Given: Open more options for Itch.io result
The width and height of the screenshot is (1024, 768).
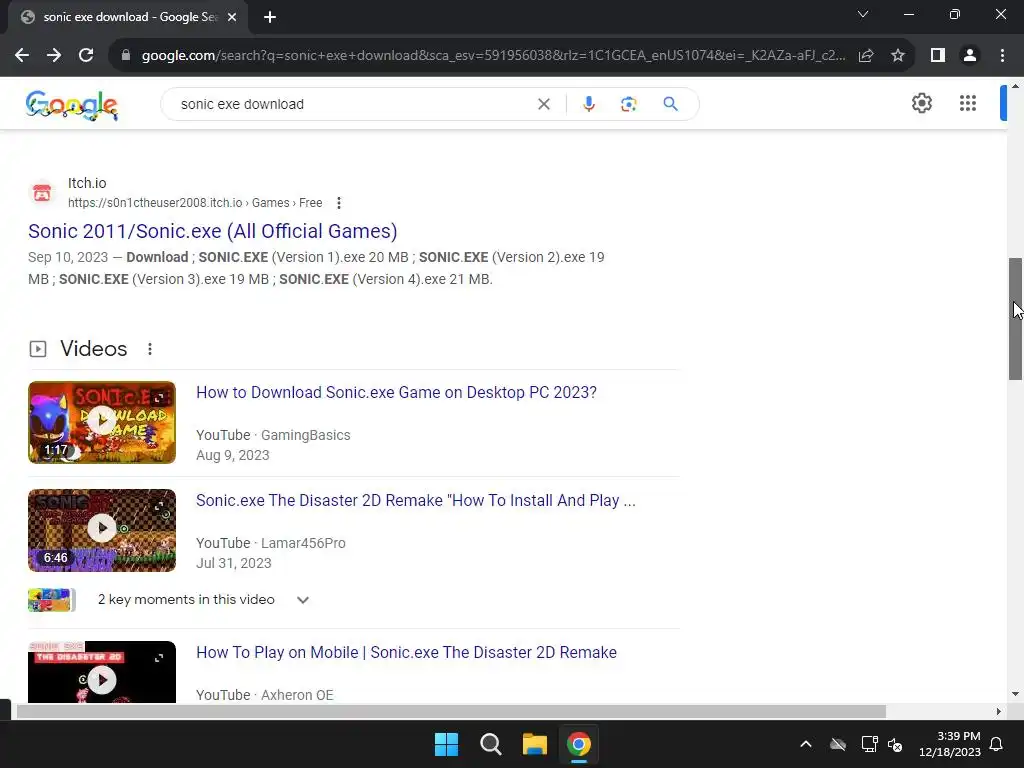Looking at the screenshot, I should (338, 203).
